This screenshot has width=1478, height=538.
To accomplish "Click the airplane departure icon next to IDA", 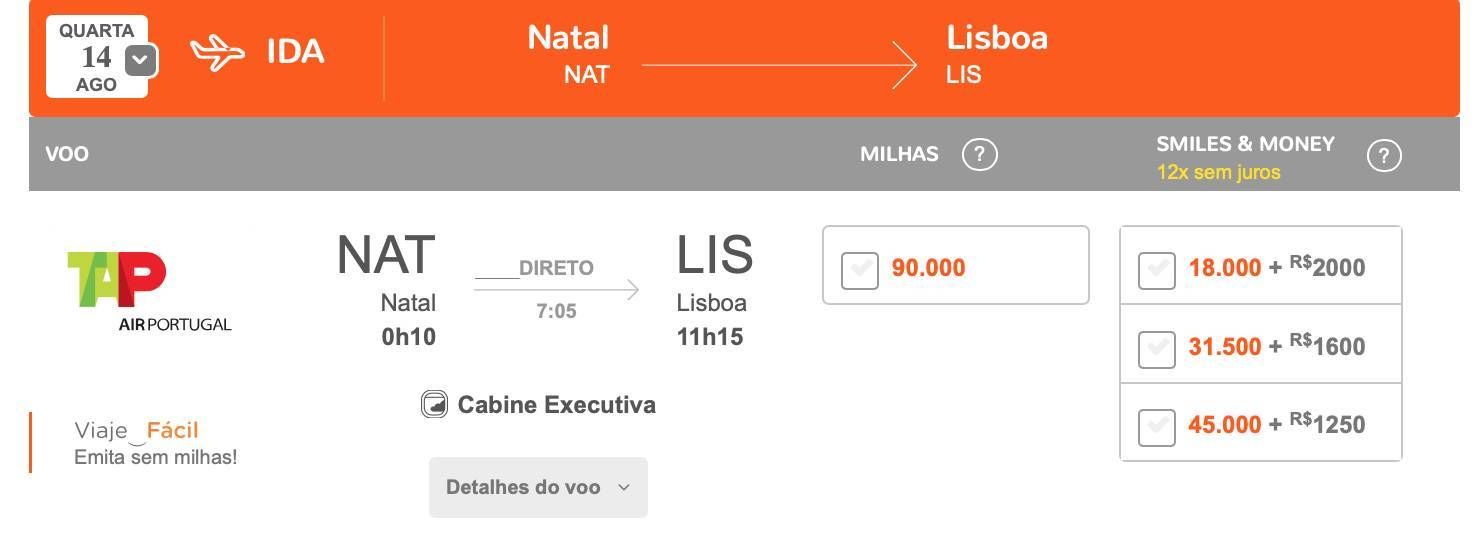I will coord(218,54).
